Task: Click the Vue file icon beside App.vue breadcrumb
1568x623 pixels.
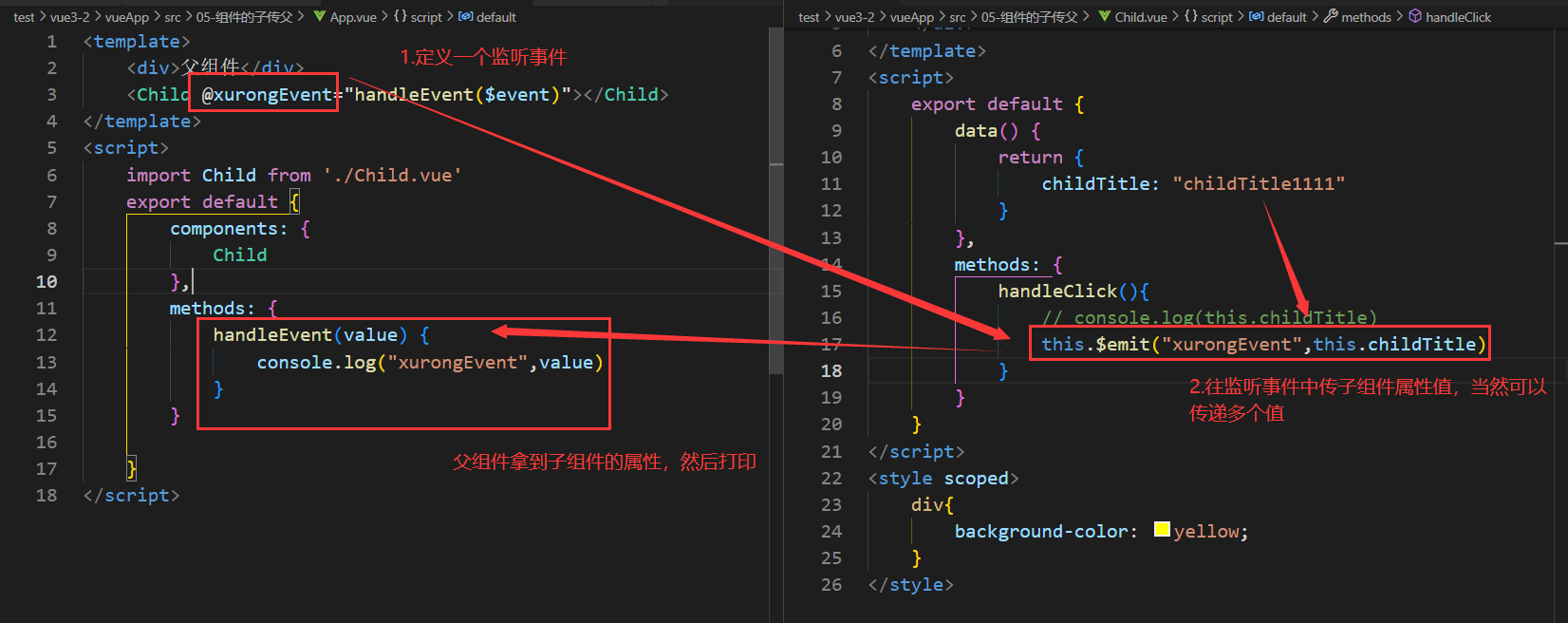Action: tap(320, 16)
